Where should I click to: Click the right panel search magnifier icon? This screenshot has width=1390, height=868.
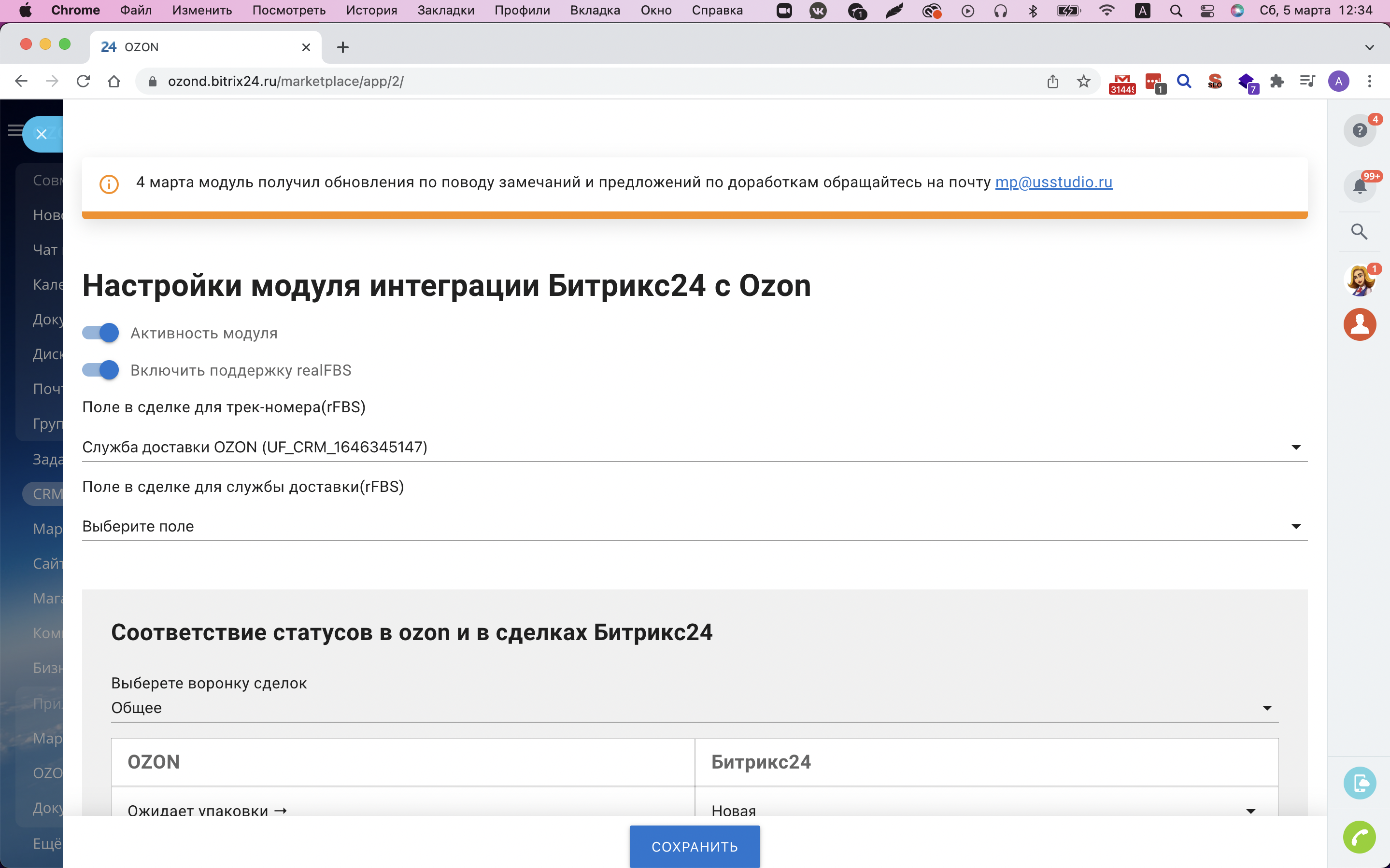coord(1359,231)
